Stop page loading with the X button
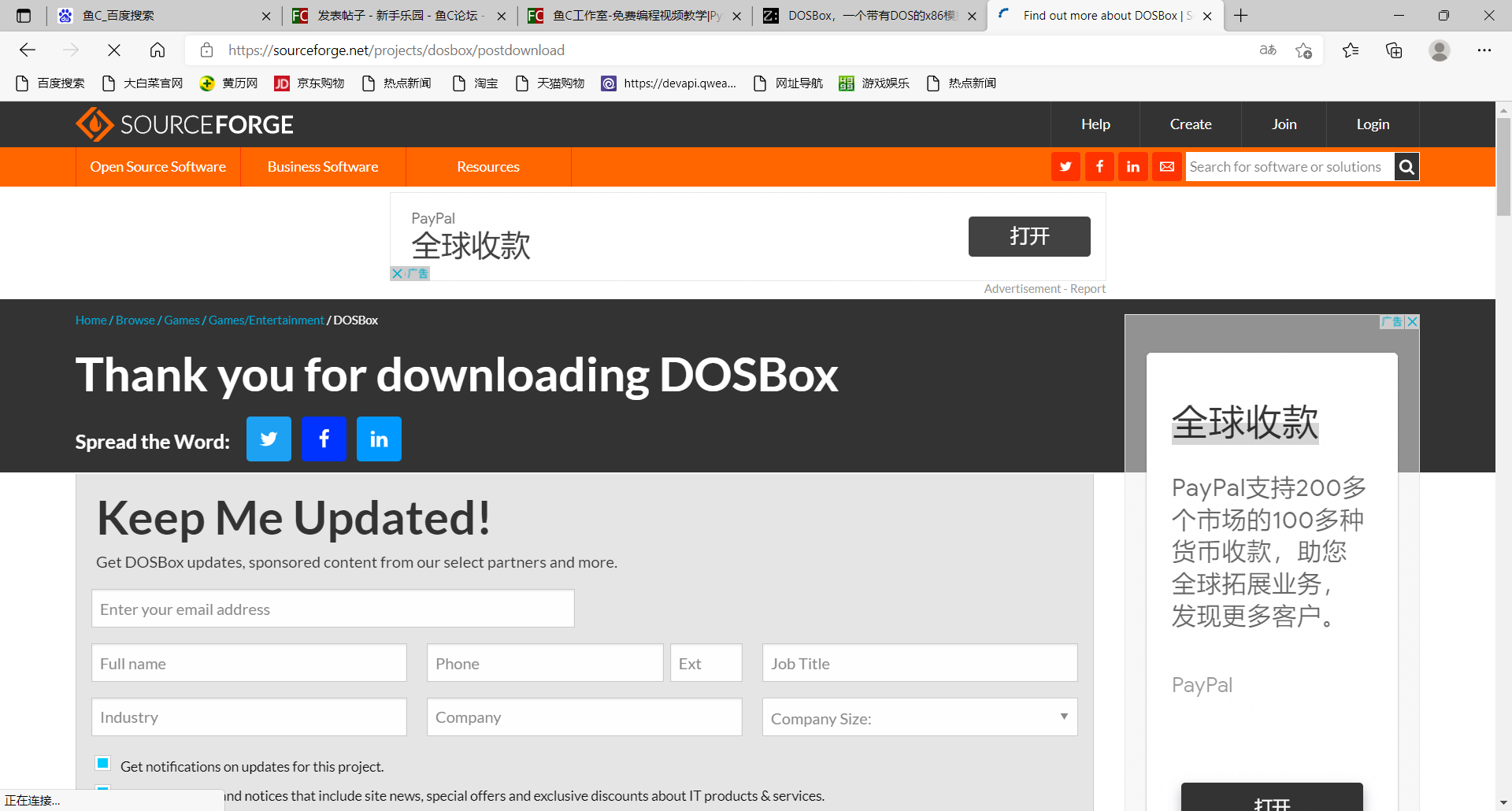Viewport: 1512px width, 811px height. [114, 50]
